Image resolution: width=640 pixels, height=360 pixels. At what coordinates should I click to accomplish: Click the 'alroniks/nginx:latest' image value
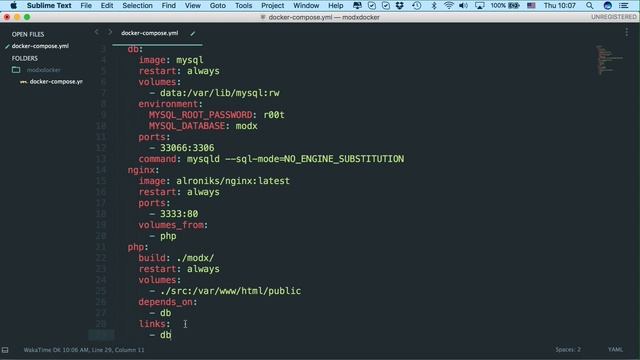pyautogui.click(x=233, y=181)
